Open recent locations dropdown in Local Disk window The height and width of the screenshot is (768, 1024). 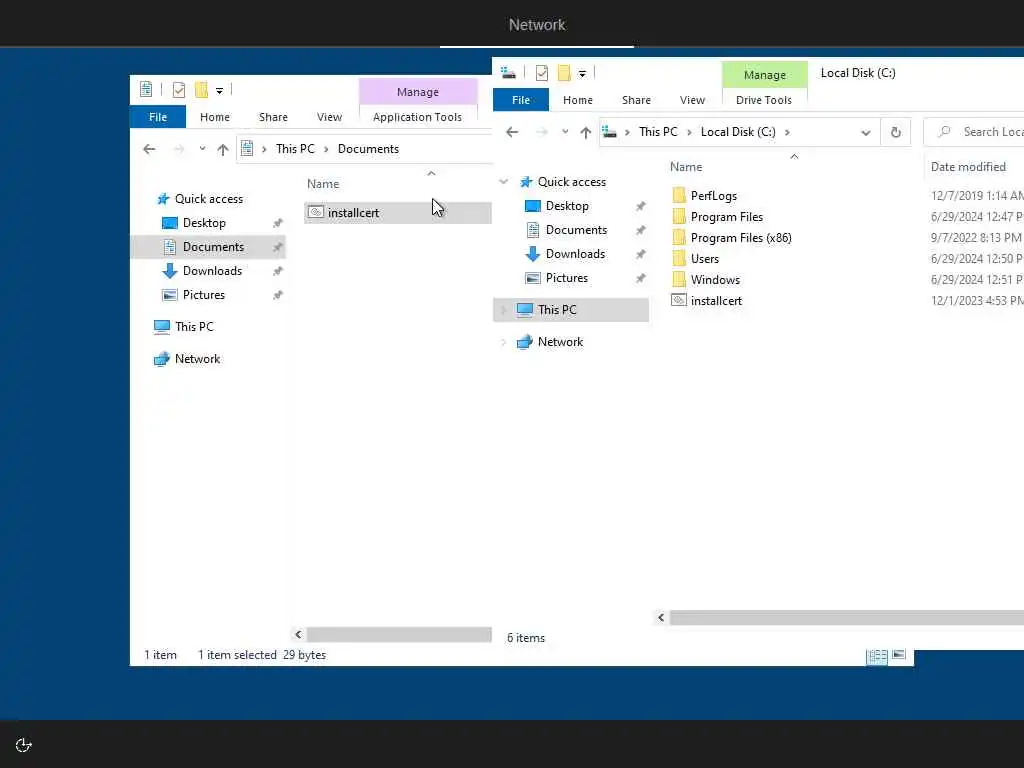click(565, 132)
